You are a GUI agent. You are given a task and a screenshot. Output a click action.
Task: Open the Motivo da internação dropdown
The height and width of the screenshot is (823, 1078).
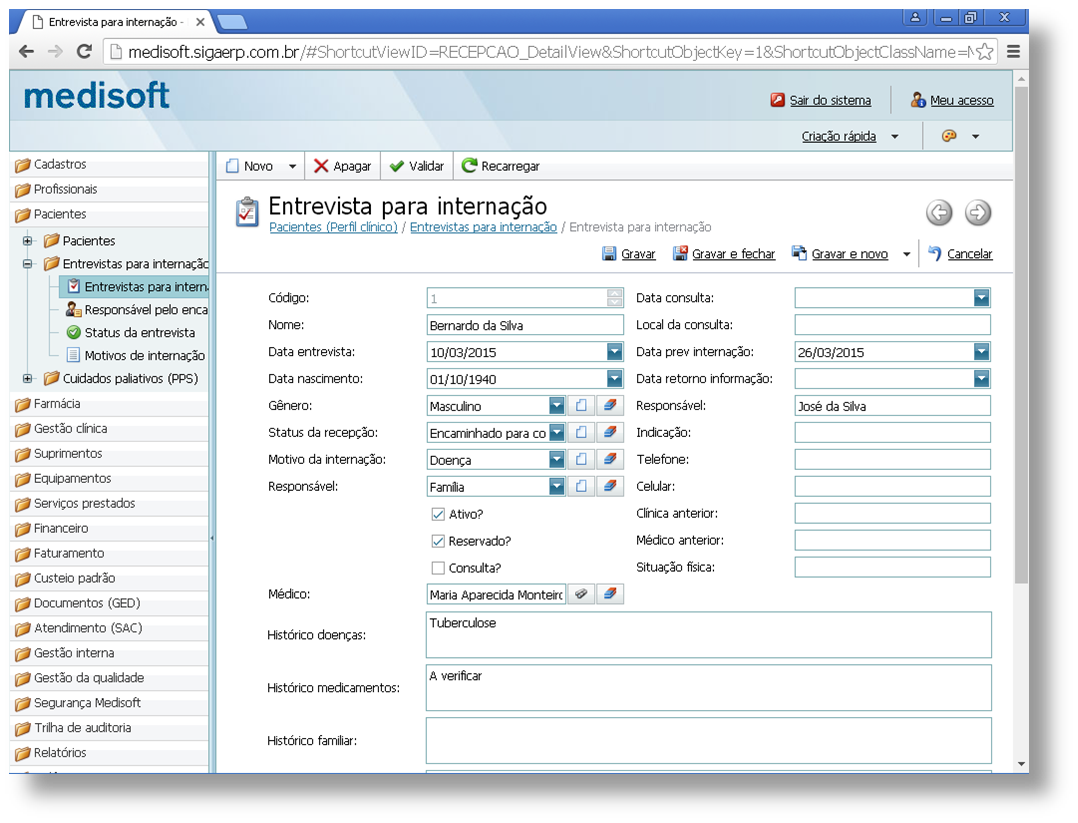[557, 459]
